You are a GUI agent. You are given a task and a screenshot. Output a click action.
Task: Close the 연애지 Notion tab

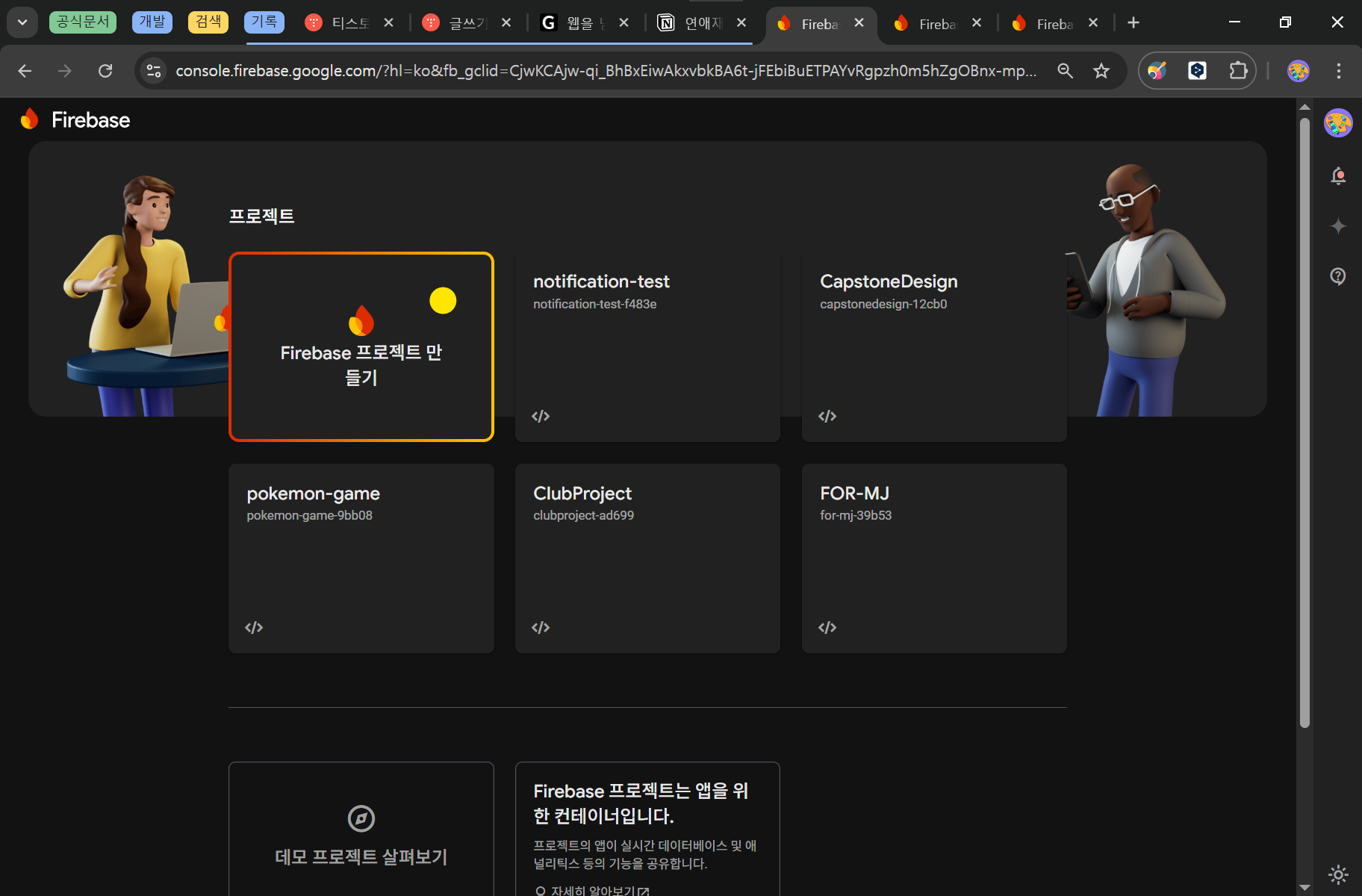click(741, 23)
